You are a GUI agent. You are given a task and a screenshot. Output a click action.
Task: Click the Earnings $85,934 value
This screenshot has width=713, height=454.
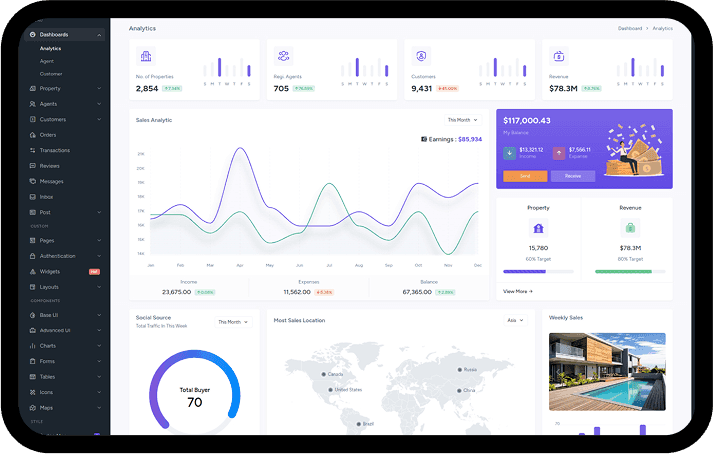(470, 139)
